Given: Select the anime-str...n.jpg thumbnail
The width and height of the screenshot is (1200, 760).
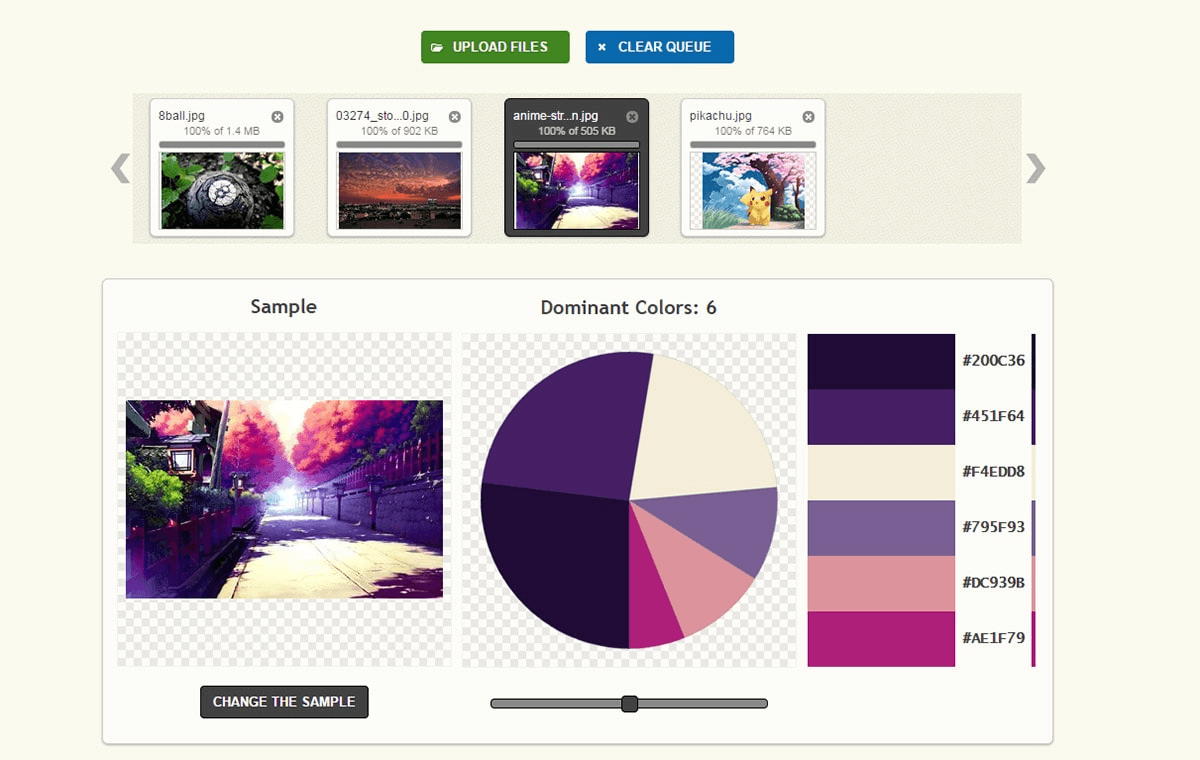Looking at the screenshot, I should click(575, 190).
